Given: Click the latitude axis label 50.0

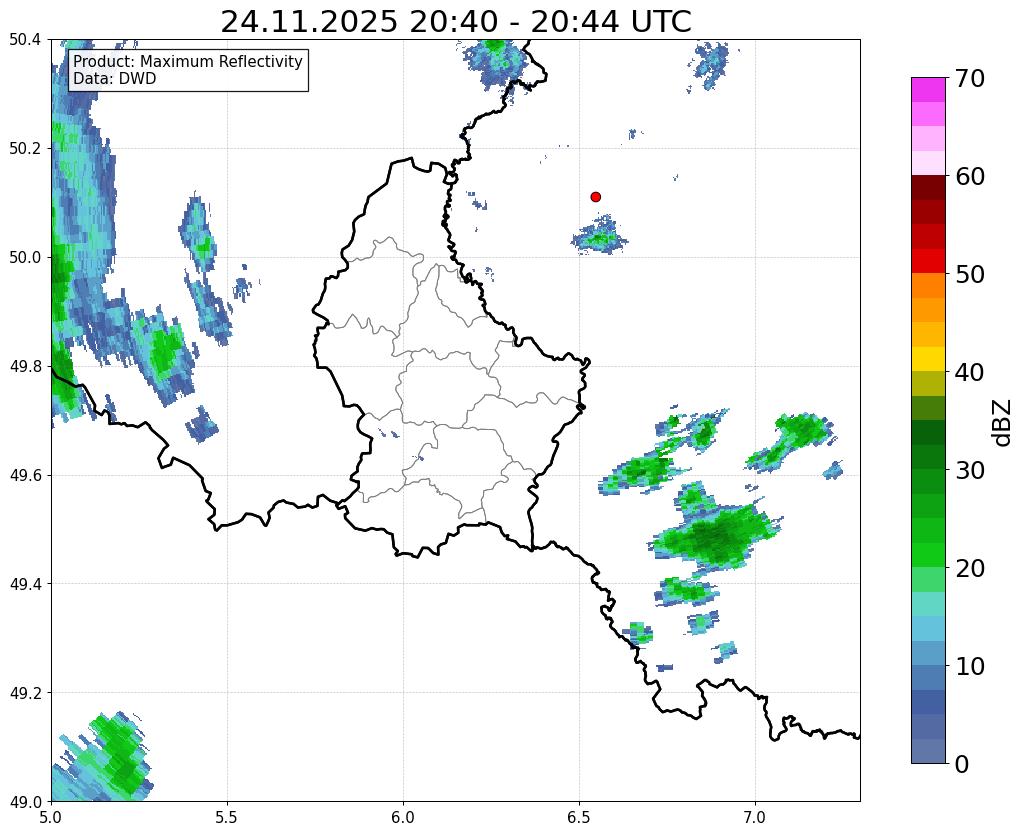Looking at the screenshot, I should [25, 257].
